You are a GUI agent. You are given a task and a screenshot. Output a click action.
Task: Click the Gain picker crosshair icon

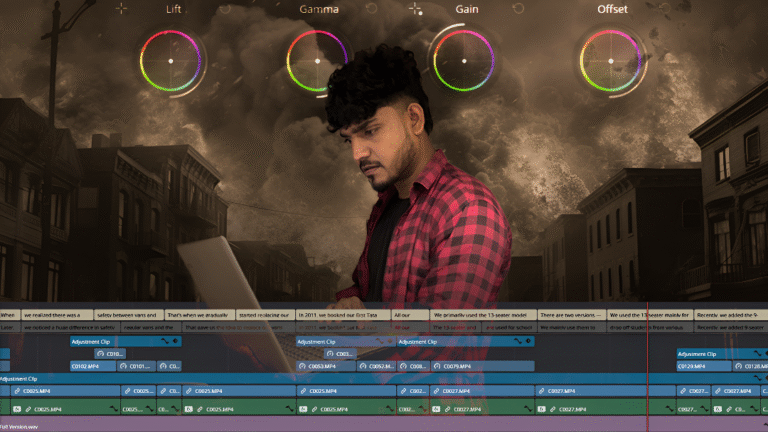point(415,9)
